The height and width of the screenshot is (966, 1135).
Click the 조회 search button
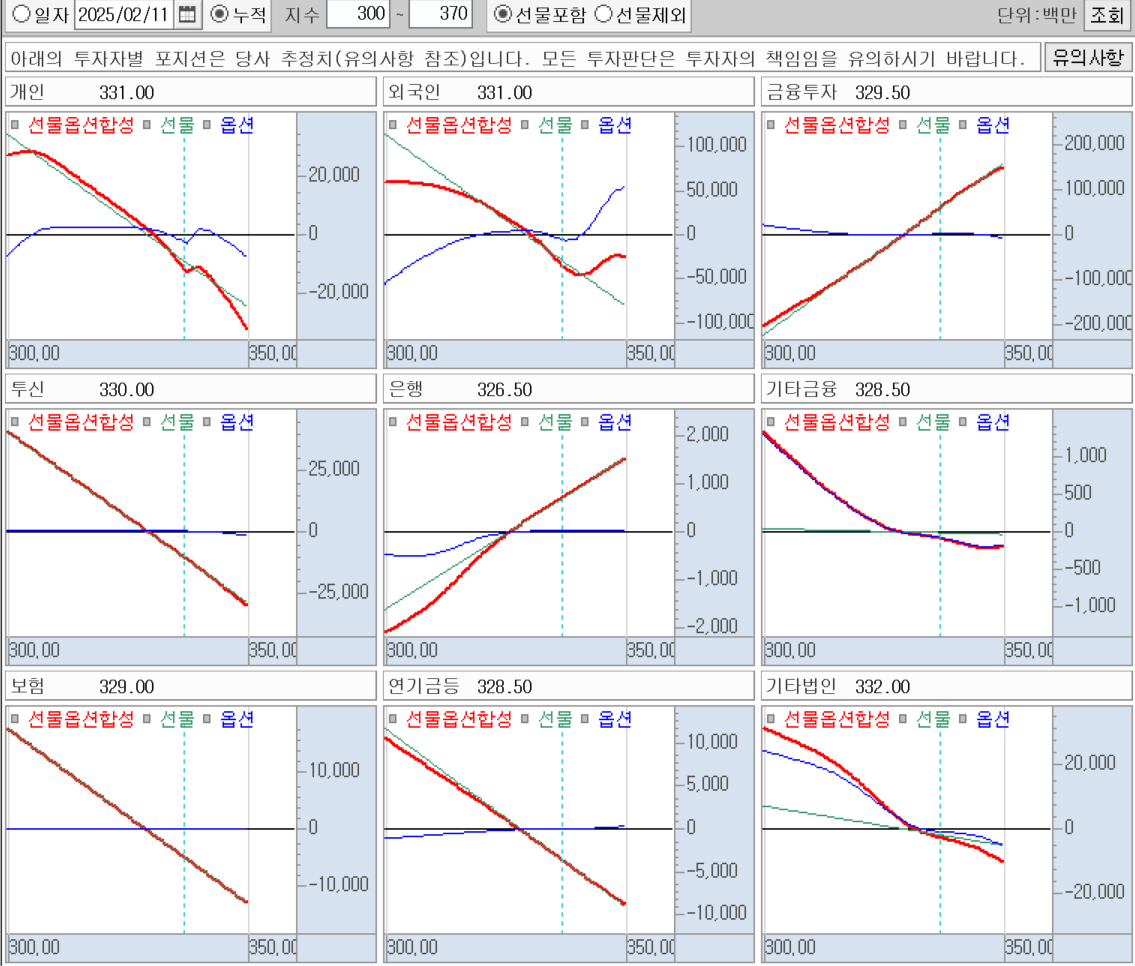1107,15
